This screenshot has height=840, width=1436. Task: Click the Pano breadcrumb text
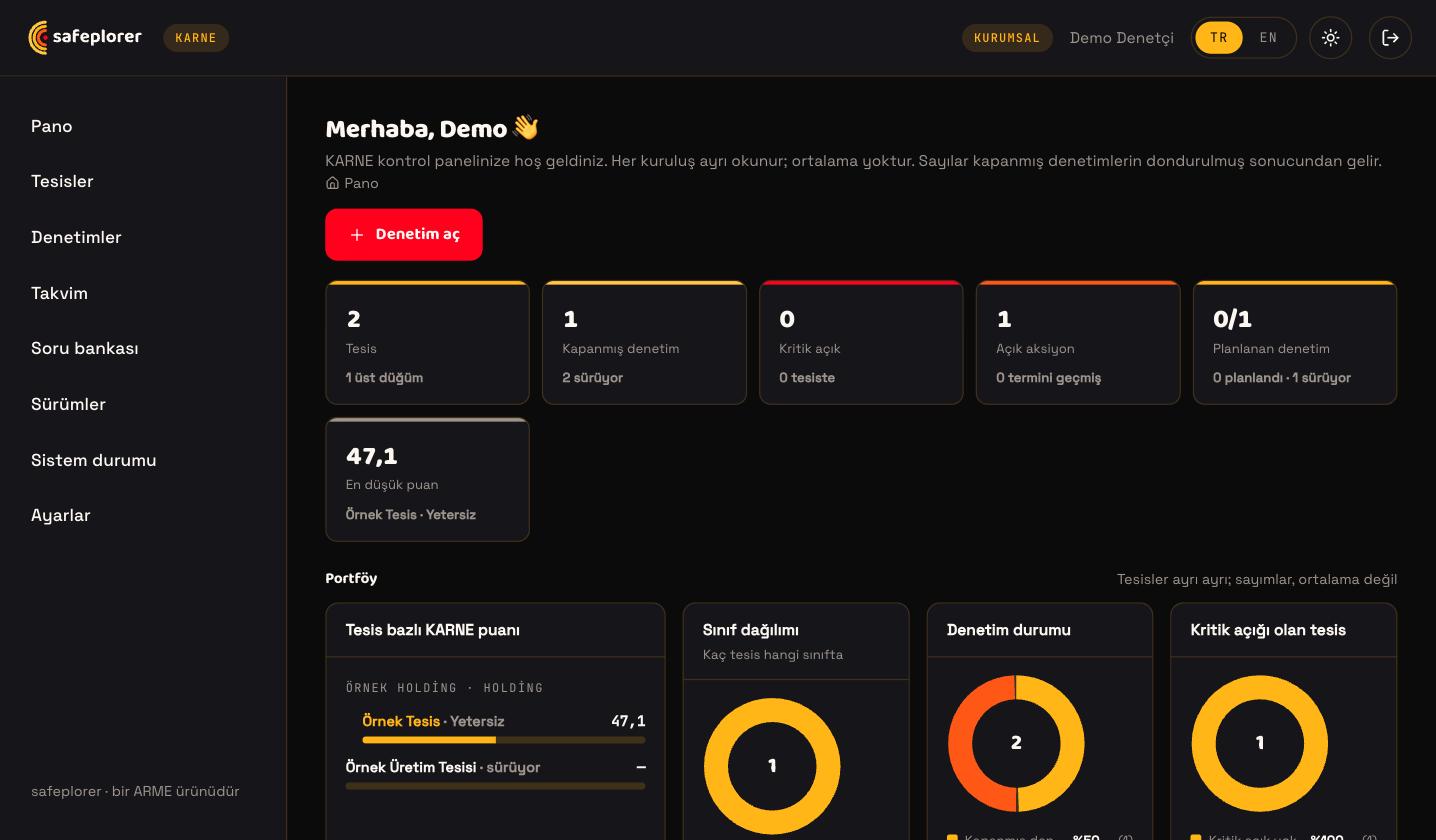pyautogui.click(x=361, y=183)
